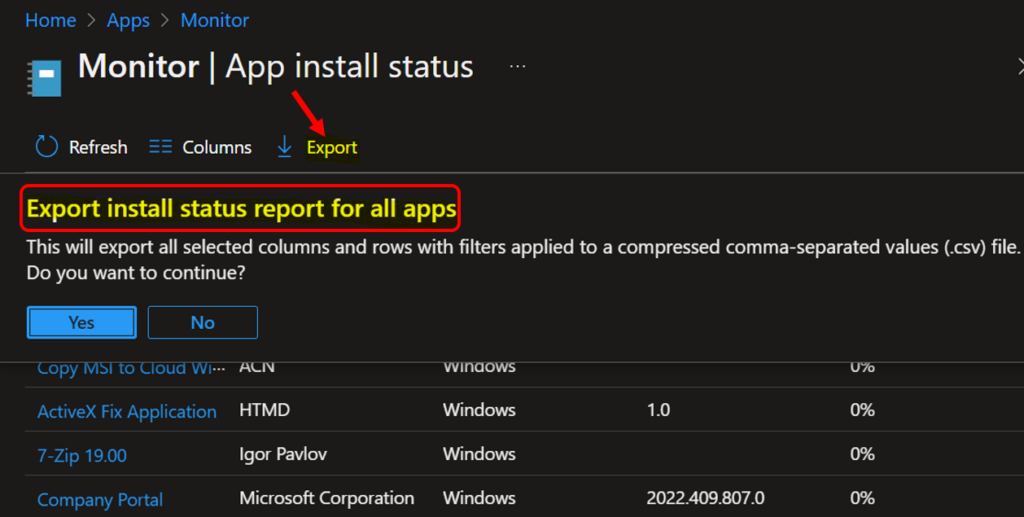Click the Monitor notebook icon beside title

point(47,75)
